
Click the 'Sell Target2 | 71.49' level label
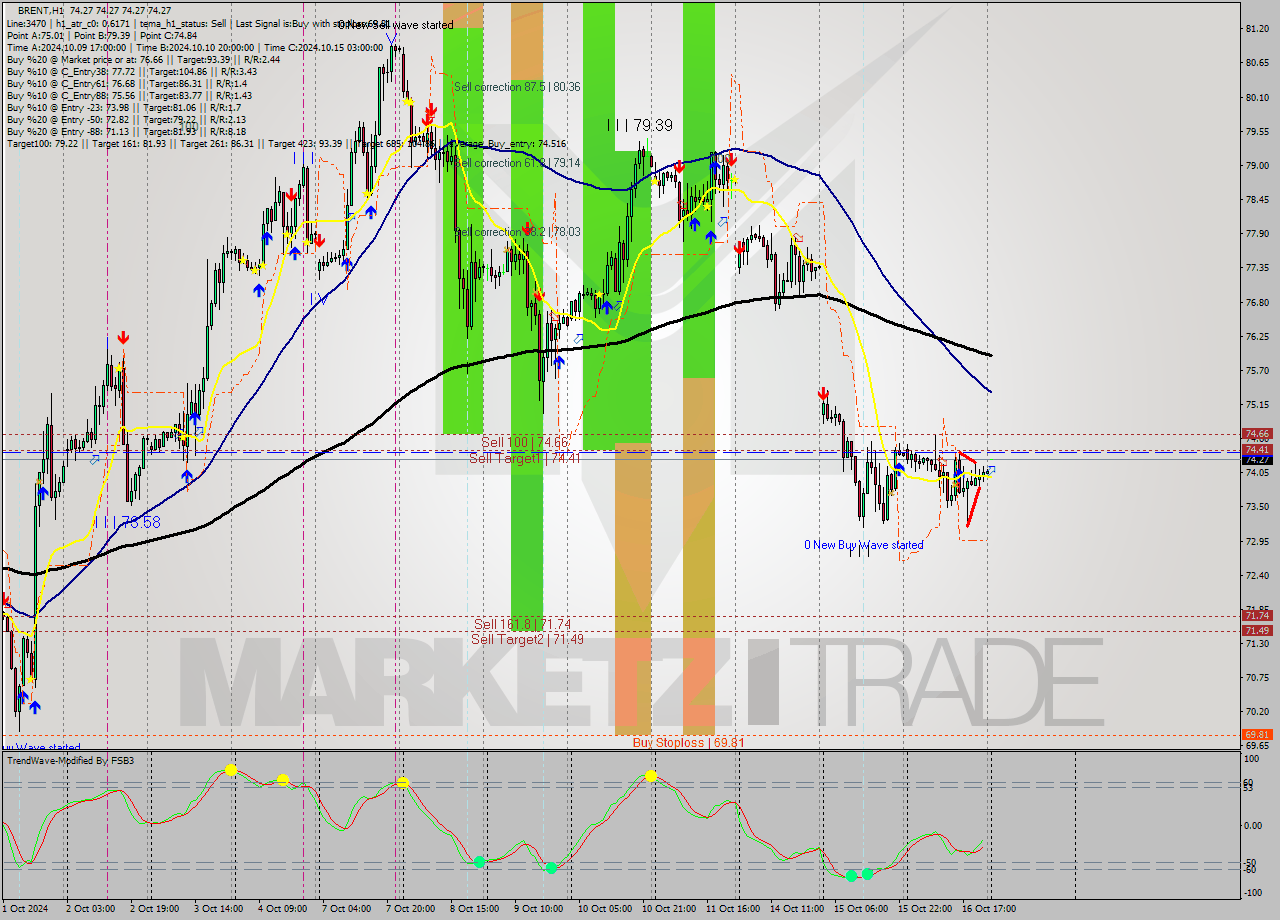click(x=527, y=639)
